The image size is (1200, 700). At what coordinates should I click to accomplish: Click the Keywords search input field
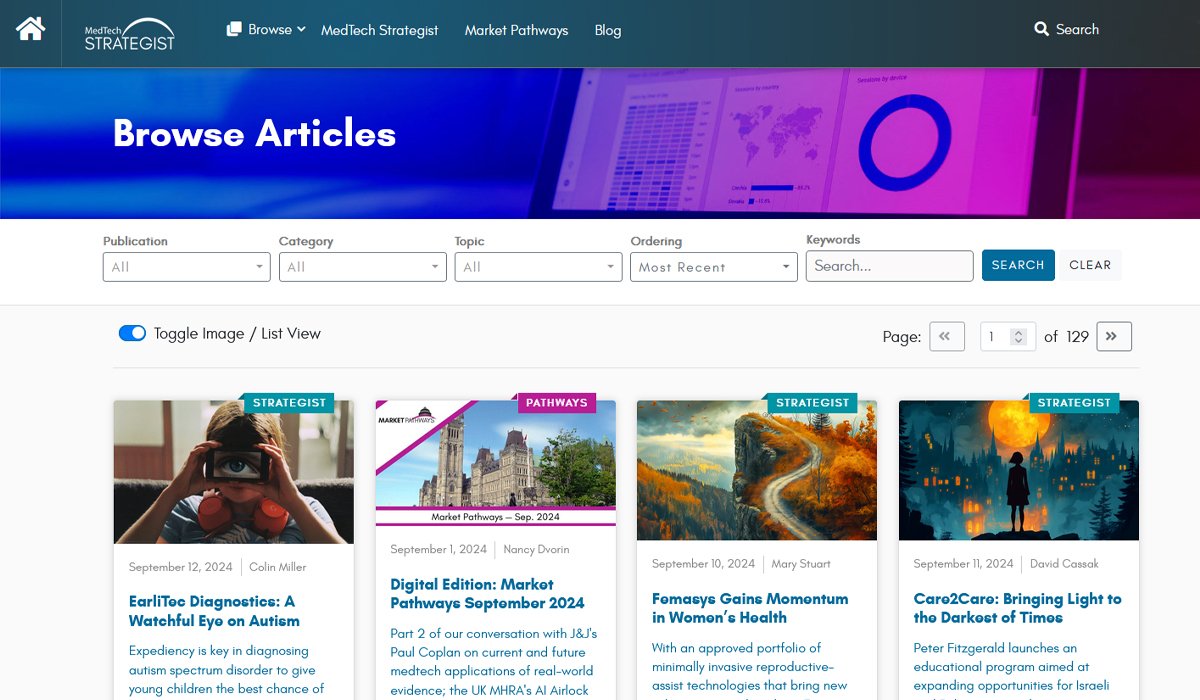(890, 266)
